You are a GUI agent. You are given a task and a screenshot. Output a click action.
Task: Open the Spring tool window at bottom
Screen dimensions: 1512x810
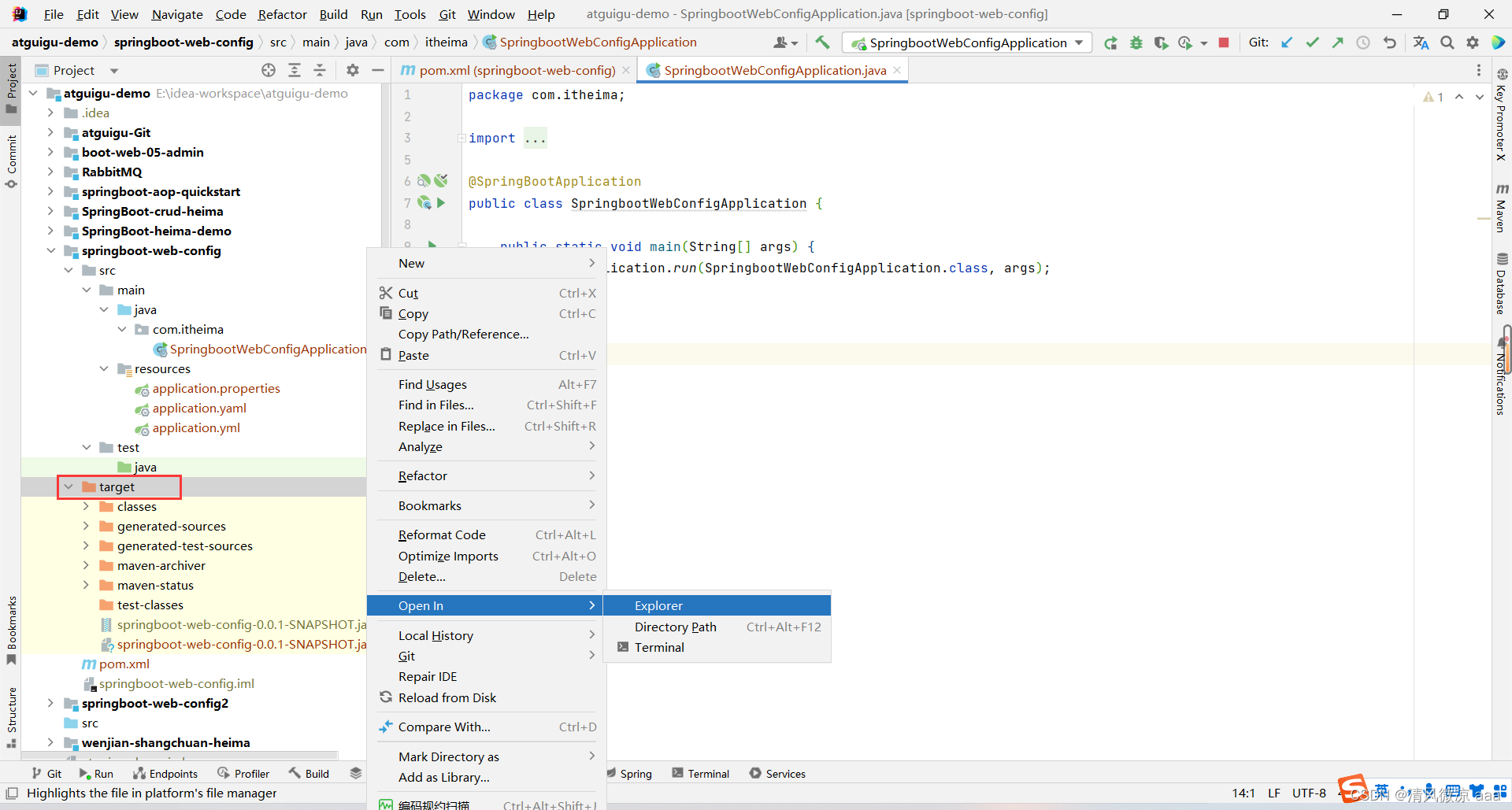629,774
